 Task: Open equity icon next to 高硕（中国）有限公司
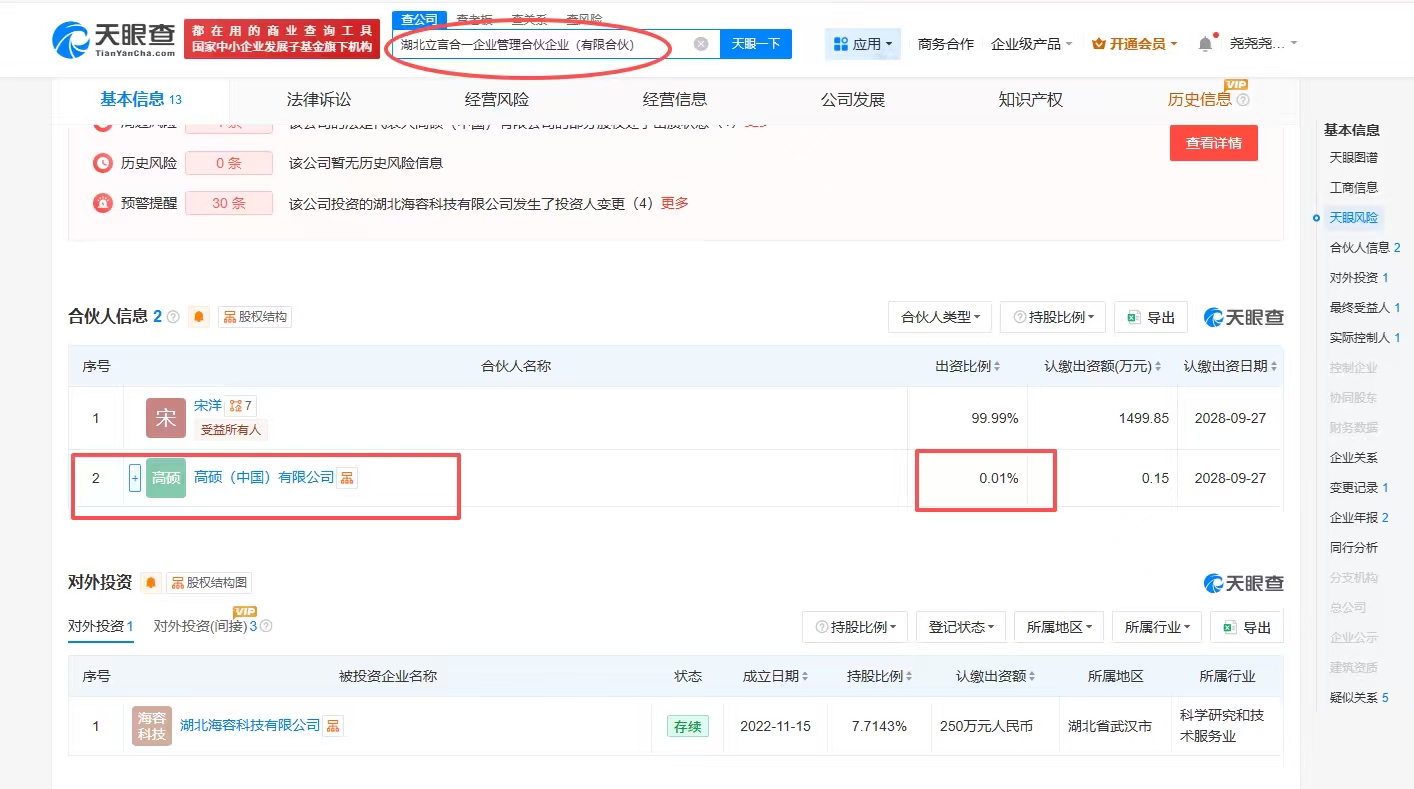(x=347, y=478)
